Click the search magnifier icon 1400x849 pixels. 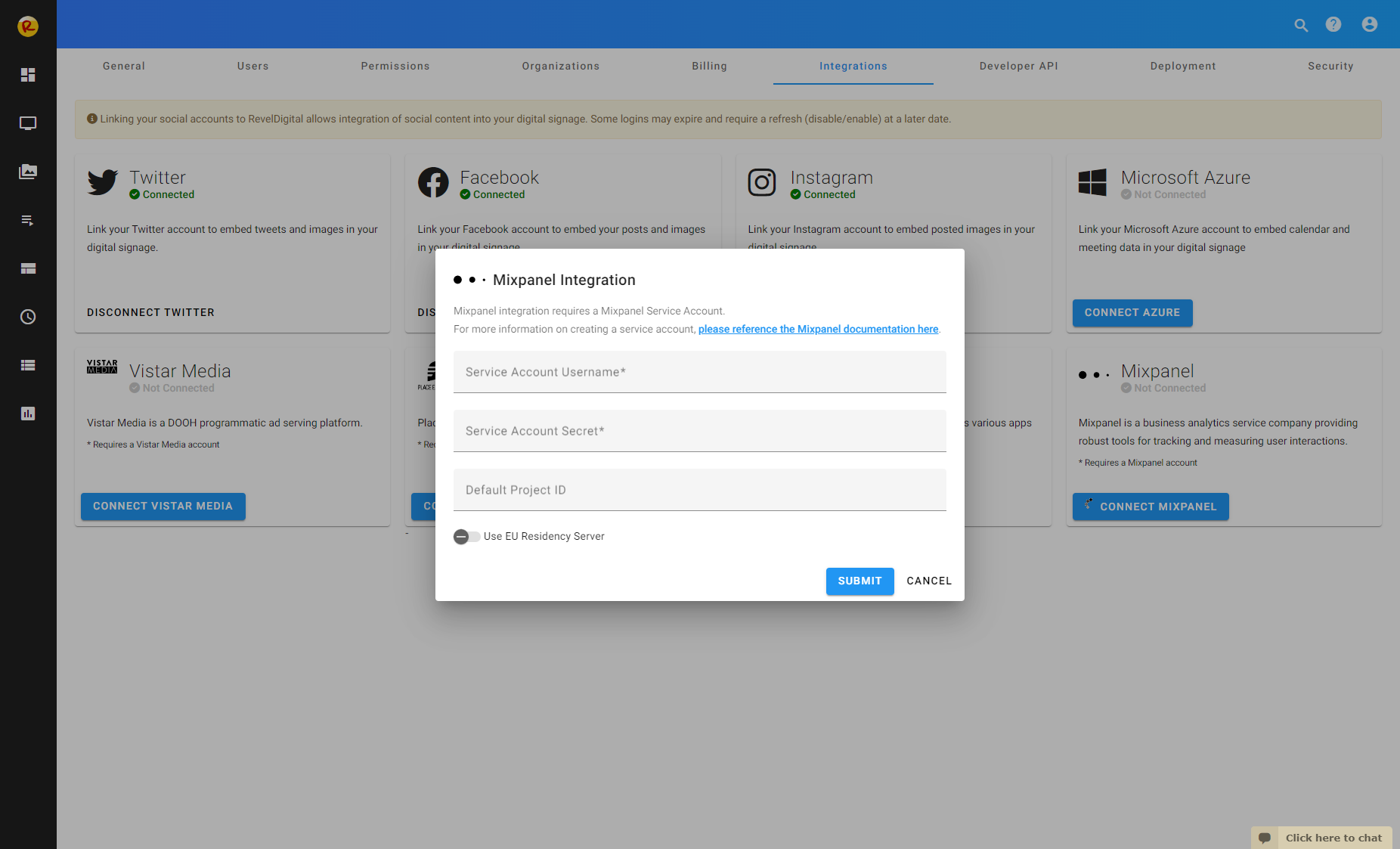(x=1301, y=25)
